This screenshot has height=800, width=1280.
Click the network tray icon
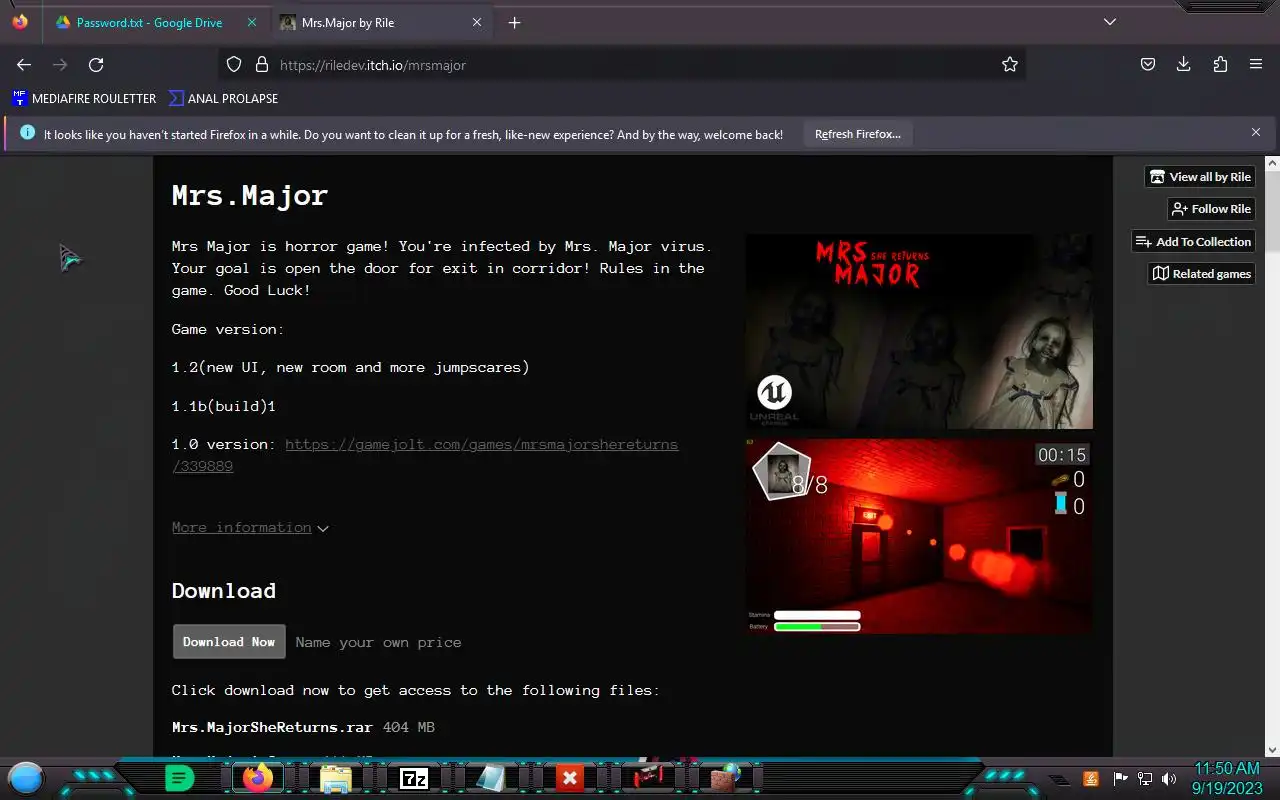[x=1145, y=778]
